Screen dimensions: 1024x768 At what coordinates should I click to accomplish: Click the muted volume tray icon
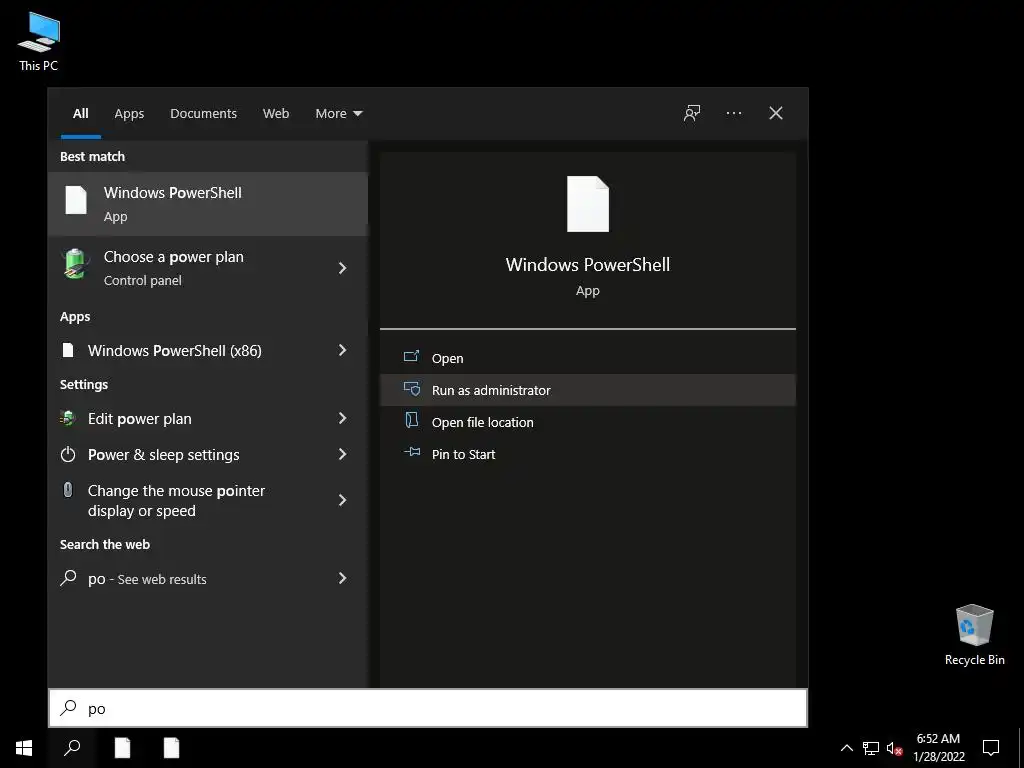pyautogui.click(x=894, y=748)
